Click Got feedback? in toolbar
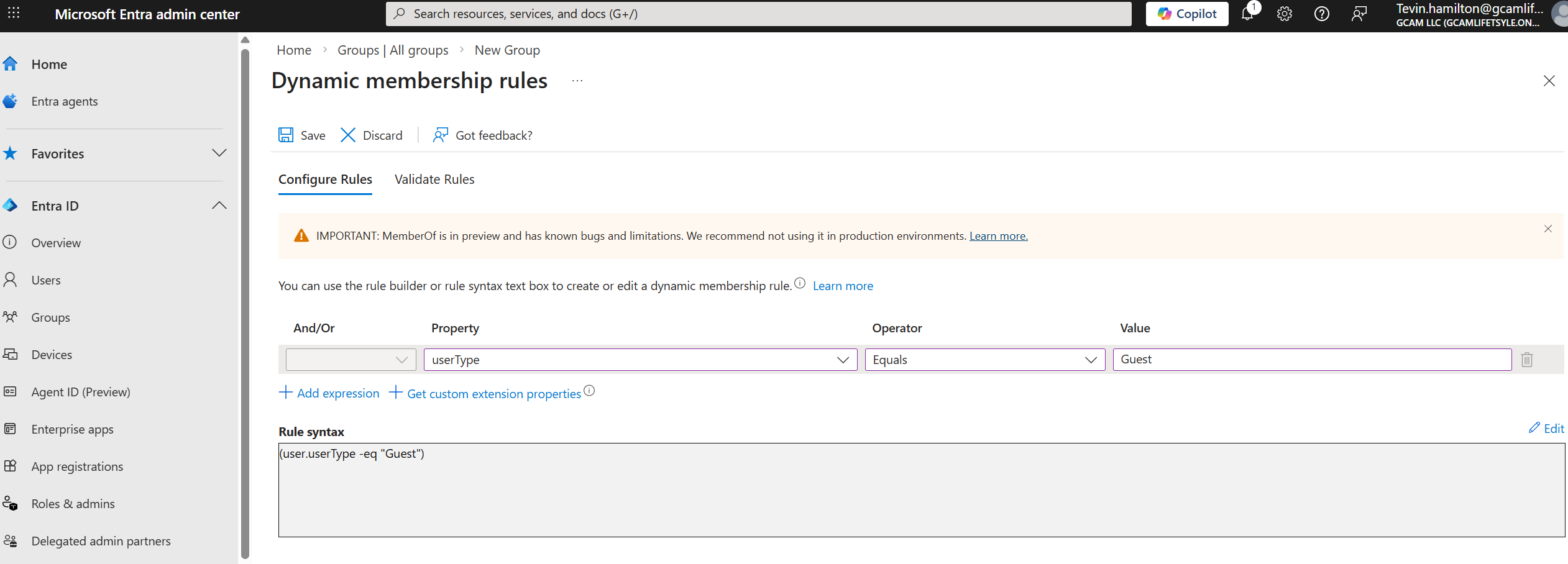1568x564 pixels. click(x=483, y=135)
